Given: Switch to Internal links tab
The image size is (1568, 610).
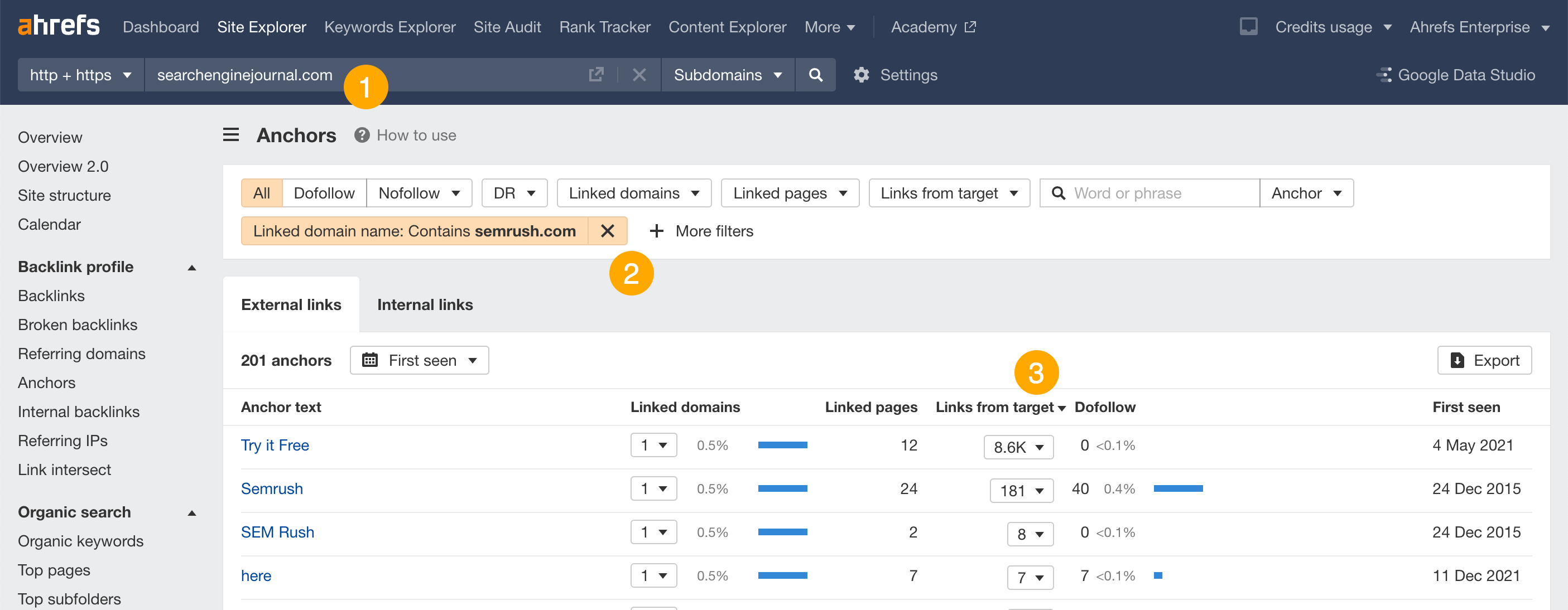Looking at the screenshot, I should (425, 304).
